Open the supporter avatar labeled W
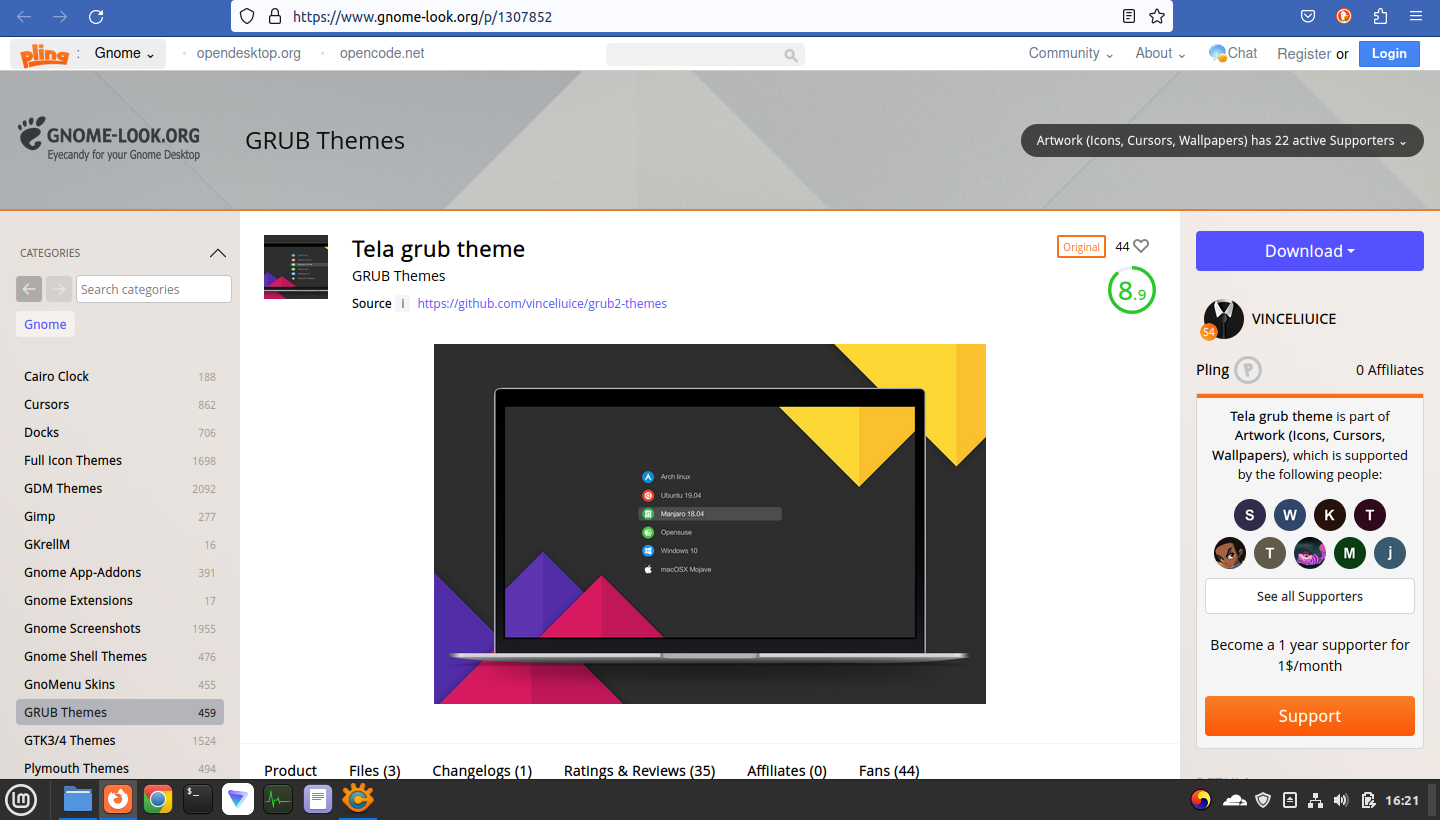 click(1290, 515)
